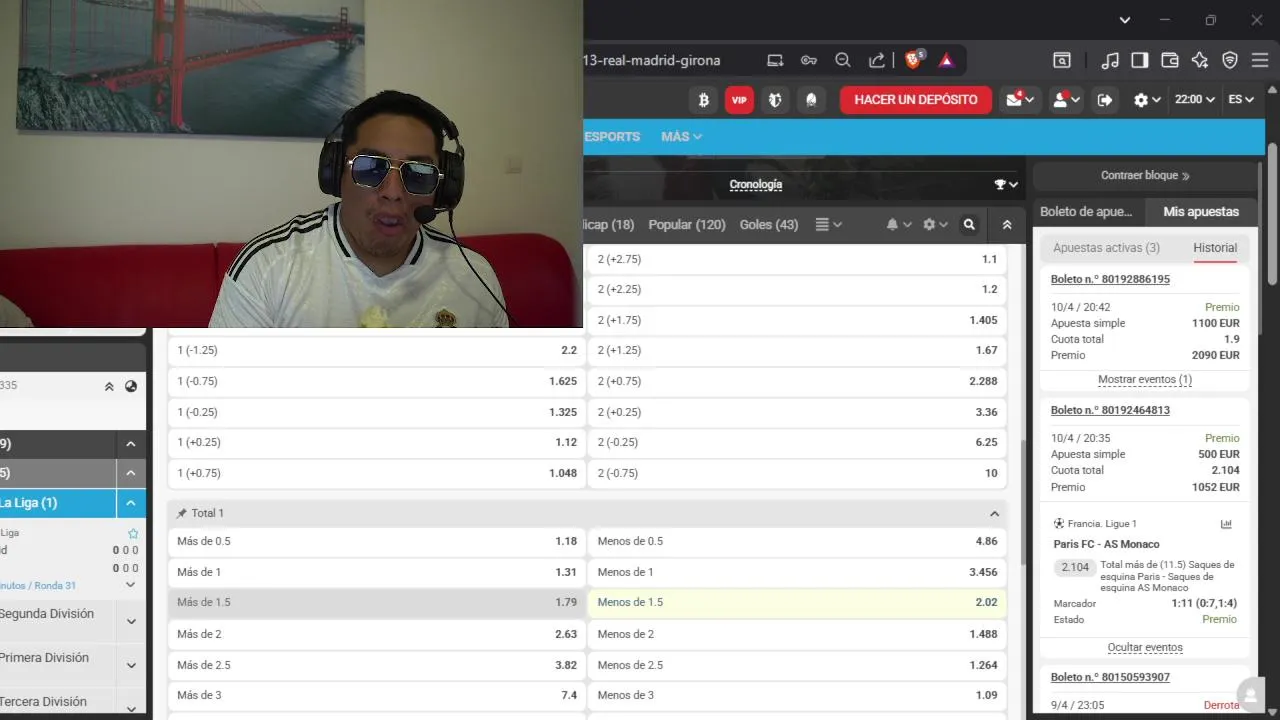Click HACER UN DEPÓSITO button

[916, 100]
